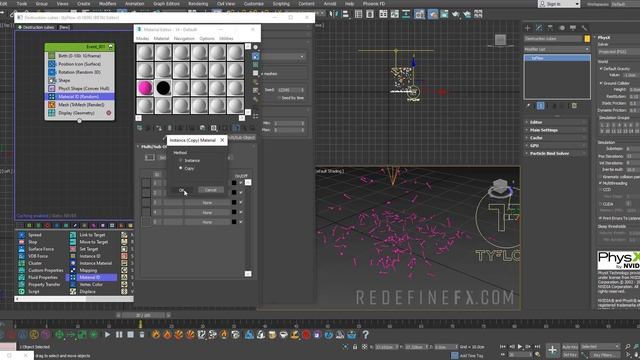Screen dimensions: 640x360
Task: Click OK in Instance (Copy) Material dialog
Action: (182, 190)
